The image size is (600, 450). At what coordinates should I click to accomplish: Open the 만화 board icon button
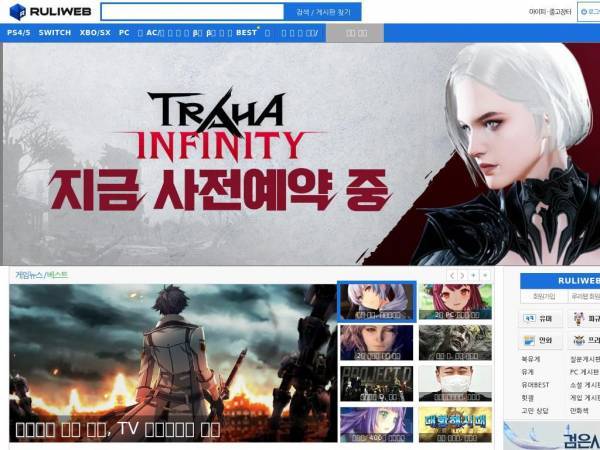pos(540,340)
